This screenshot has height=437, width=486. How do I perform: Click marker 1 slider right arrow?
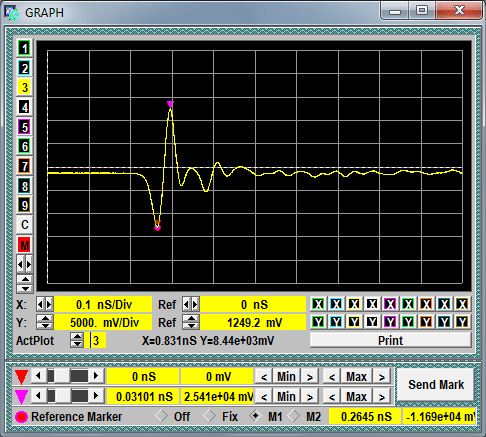coord(96,376)
